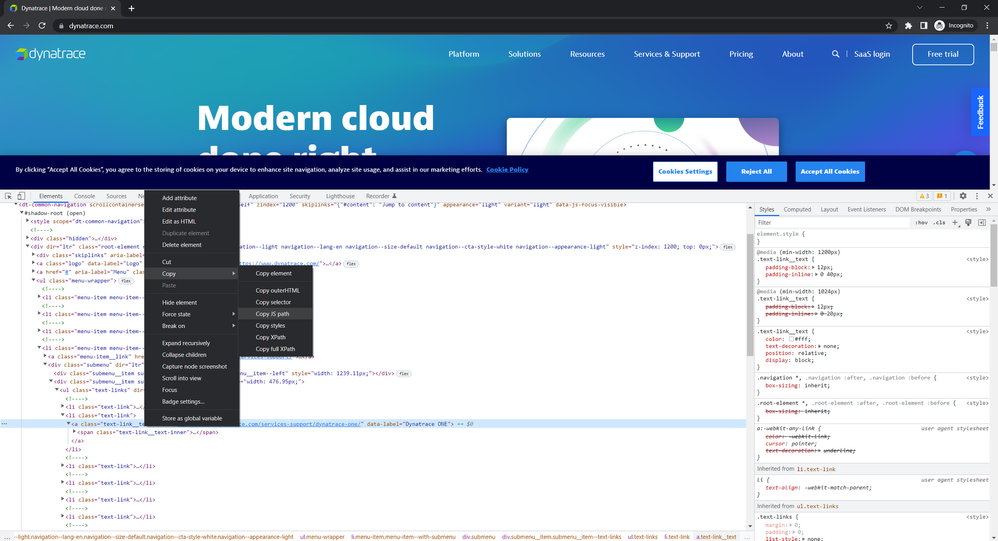The height and width of the screenshot is (541, 998).
Task: Click the new style rule plus icon
Action: coord(955,223)
